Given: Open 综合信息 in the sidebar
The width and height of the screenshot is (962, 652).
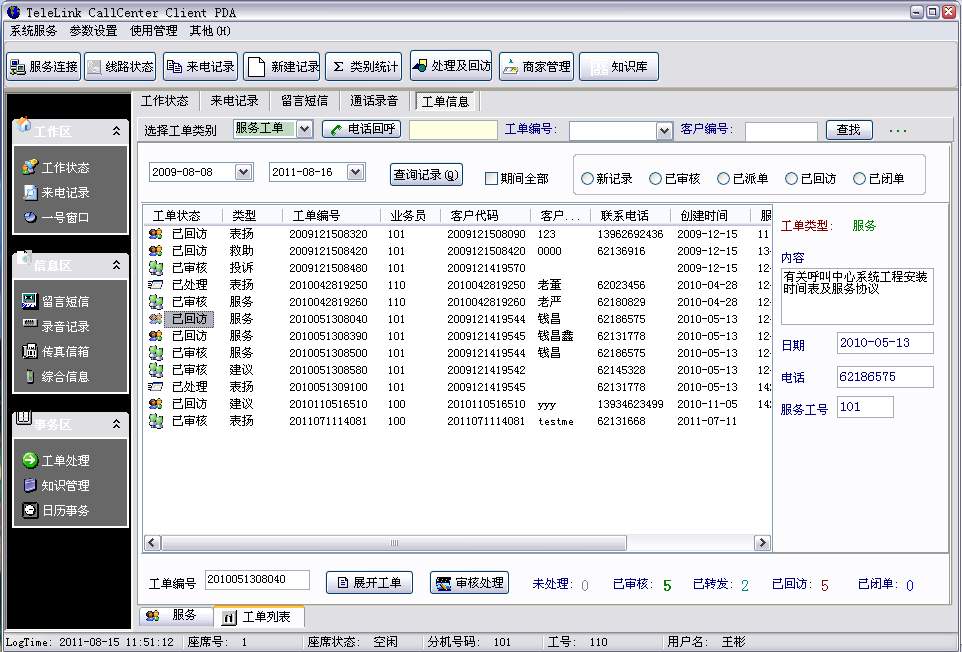Looking at the screenshot, I should [x=56, y=376].
